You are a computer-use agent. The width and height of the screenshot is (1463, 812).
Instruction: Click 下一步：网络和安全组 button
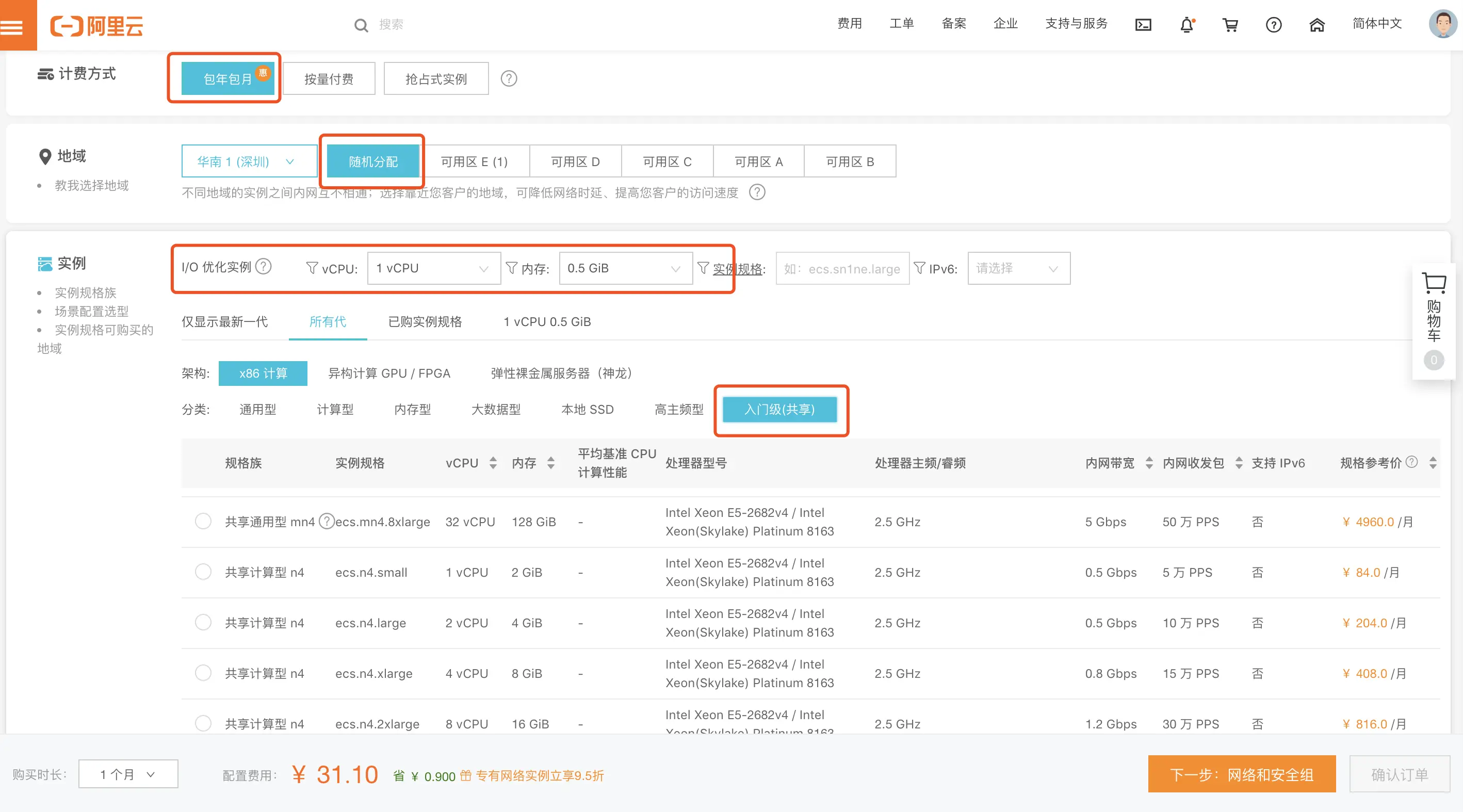click(x=1242, y=774)
